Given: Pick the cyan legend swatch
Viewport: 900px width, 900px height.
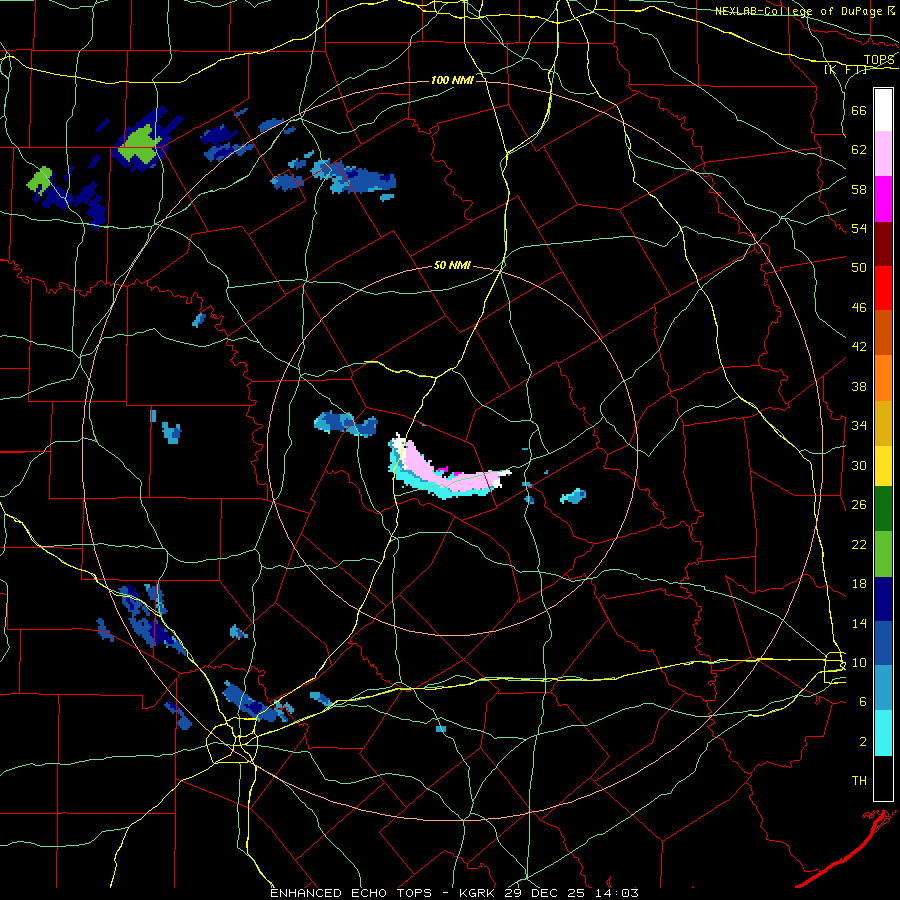Looking at the screenshot, I should 883,733.
